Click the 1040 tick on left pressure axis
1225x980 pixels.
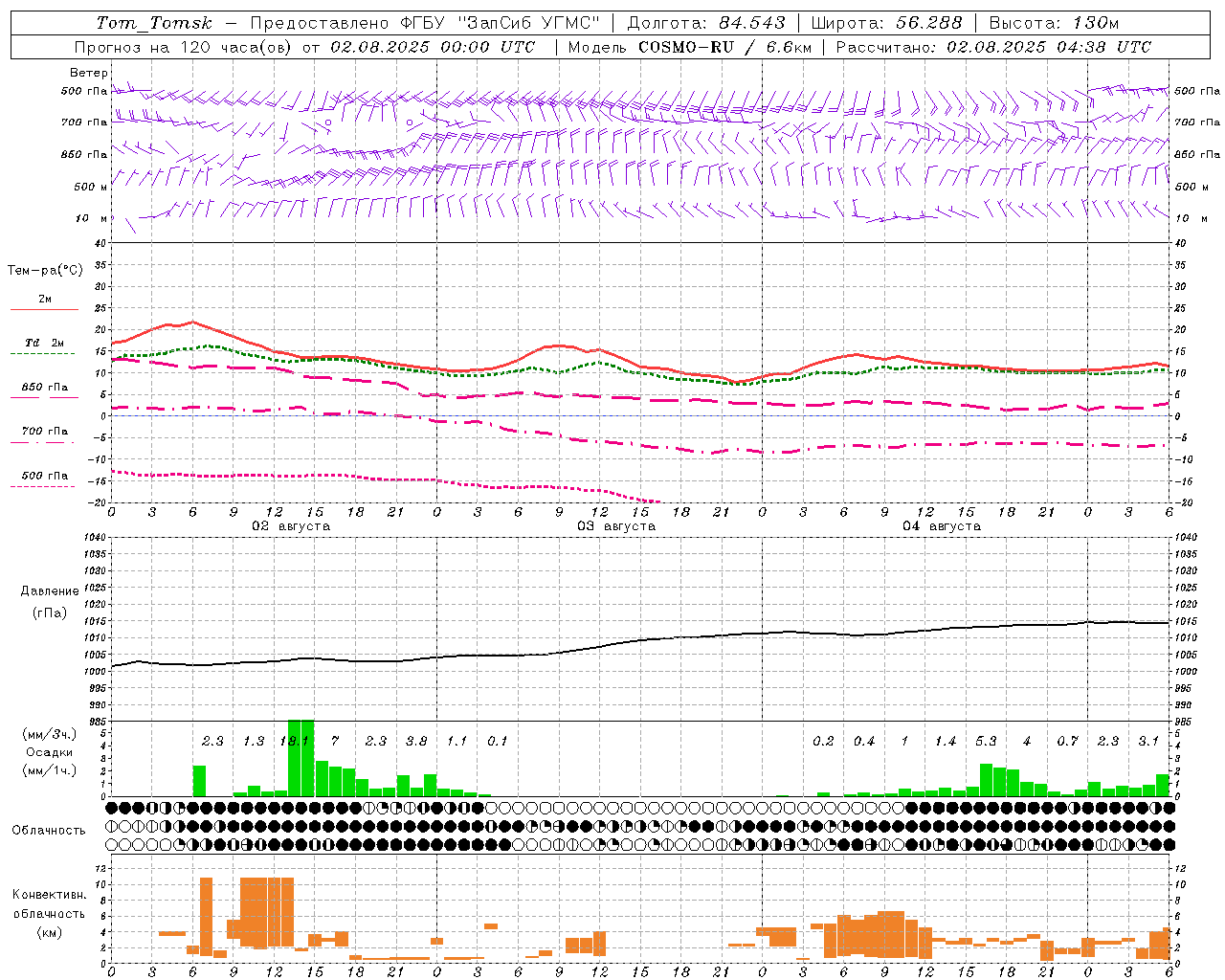coord(97,537)
